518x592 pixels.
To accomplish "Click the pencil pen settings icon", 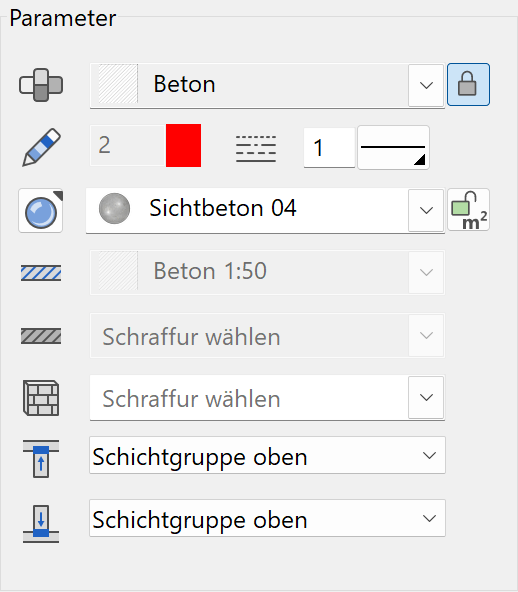I will (x=41, y=147).
